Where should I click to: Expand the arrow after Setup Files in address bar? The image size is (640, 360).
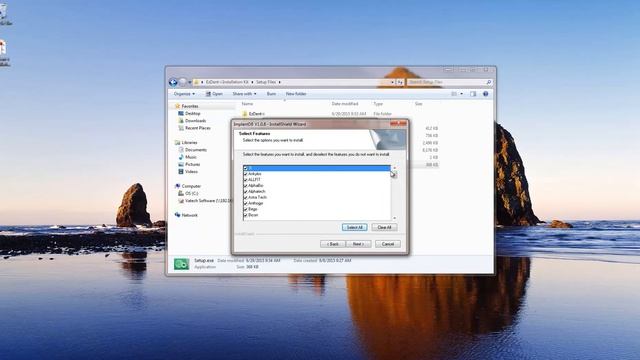coord(280,82)
